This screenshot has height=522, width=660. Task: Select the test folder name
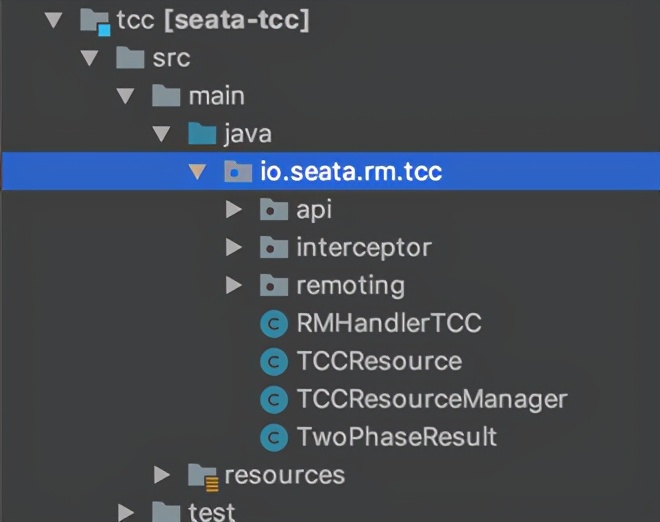click(x=211, y=512)
